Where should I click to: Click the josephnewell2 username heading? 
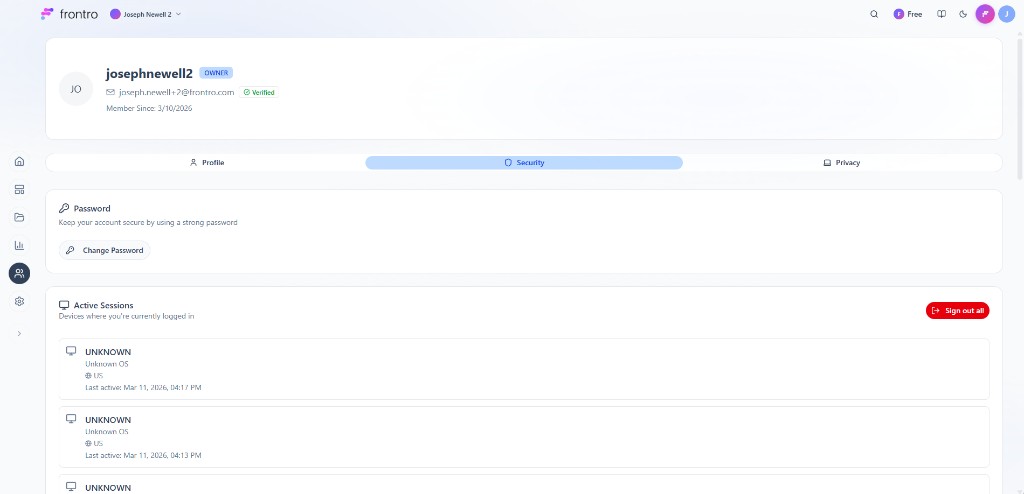pos(149,73)
